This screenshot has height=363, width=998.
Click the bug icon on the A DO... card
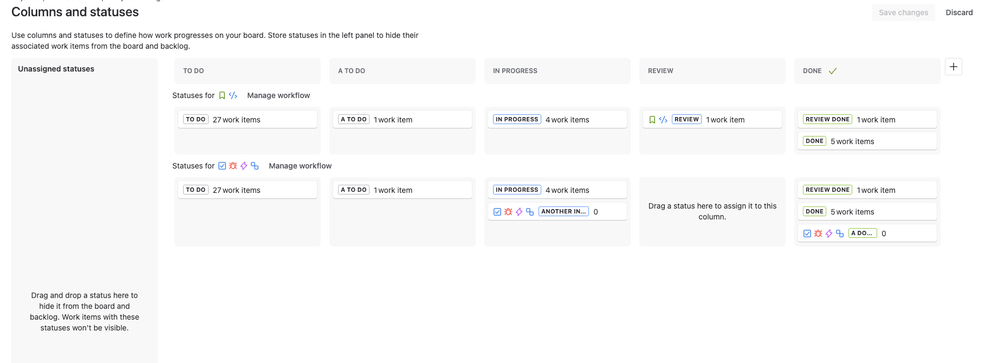(818, 234)
